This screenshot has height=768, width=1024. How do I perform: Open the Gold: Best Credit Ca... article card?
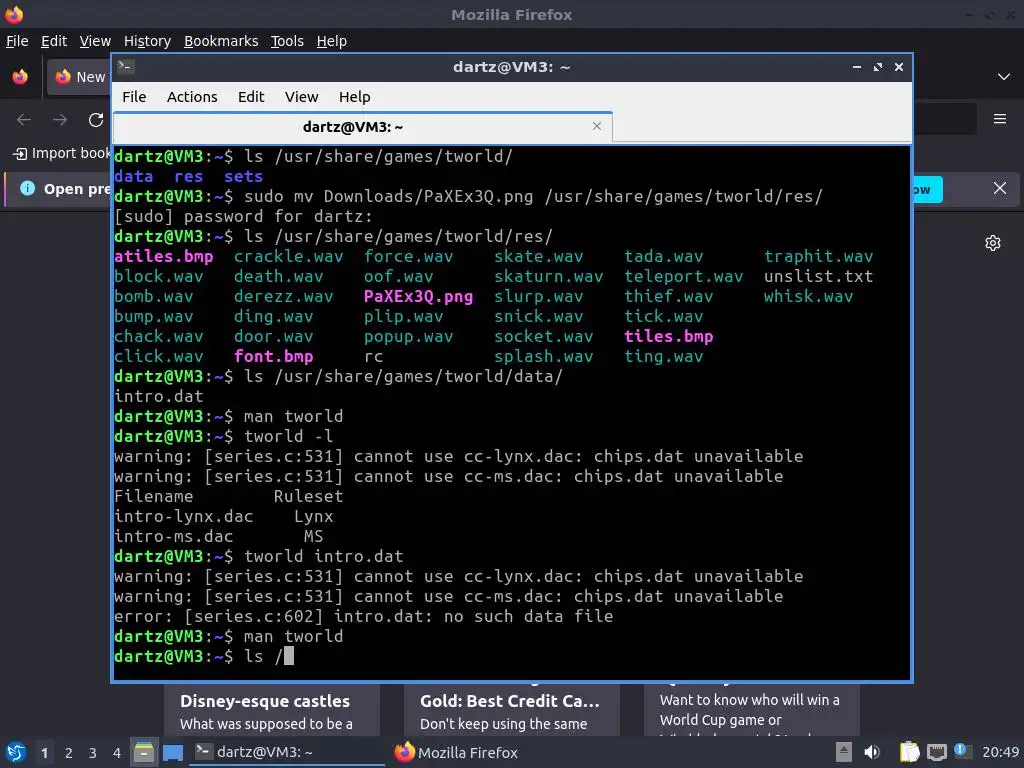511,710
